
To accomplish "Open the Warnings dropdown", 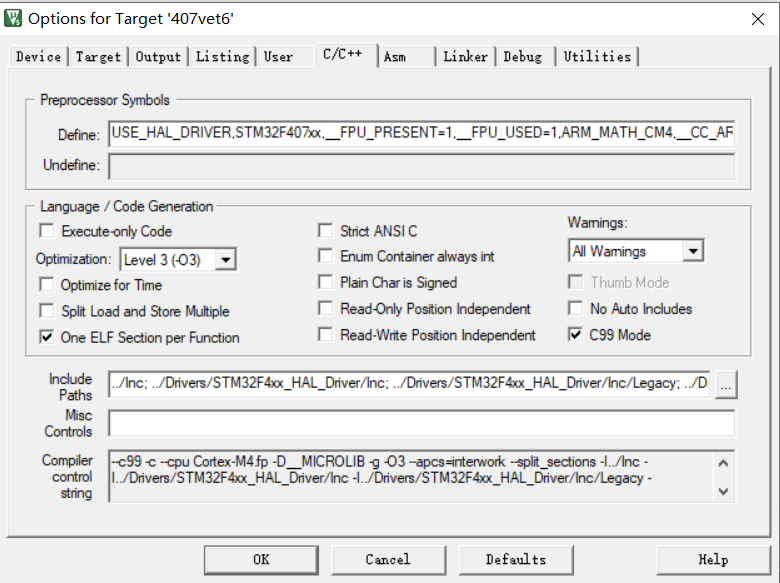I will point(693,251).
